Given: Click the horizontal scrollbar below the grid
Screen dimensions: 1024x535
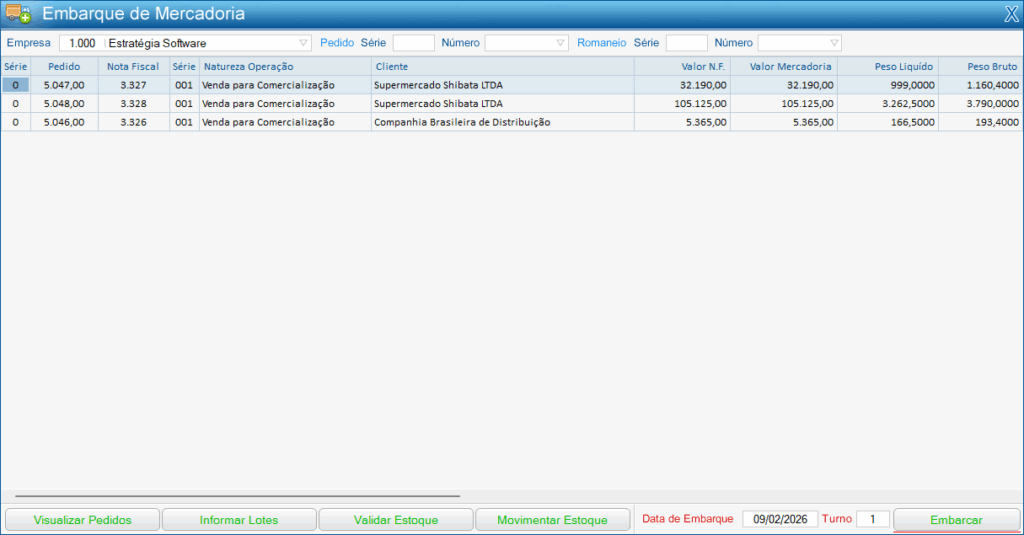Looking at the screenshot, I should (237, 495).
